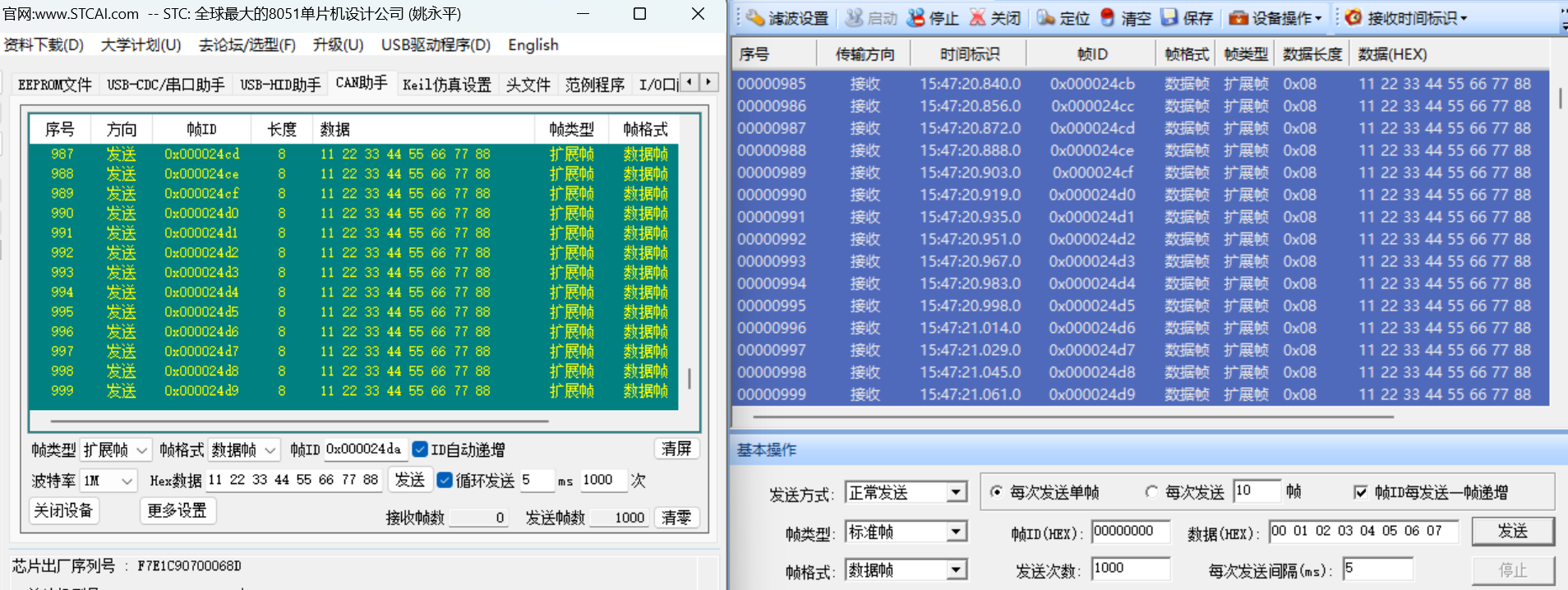
Task: Select the 每次发送单帧 radio button
Action: [x=996, y=492]
